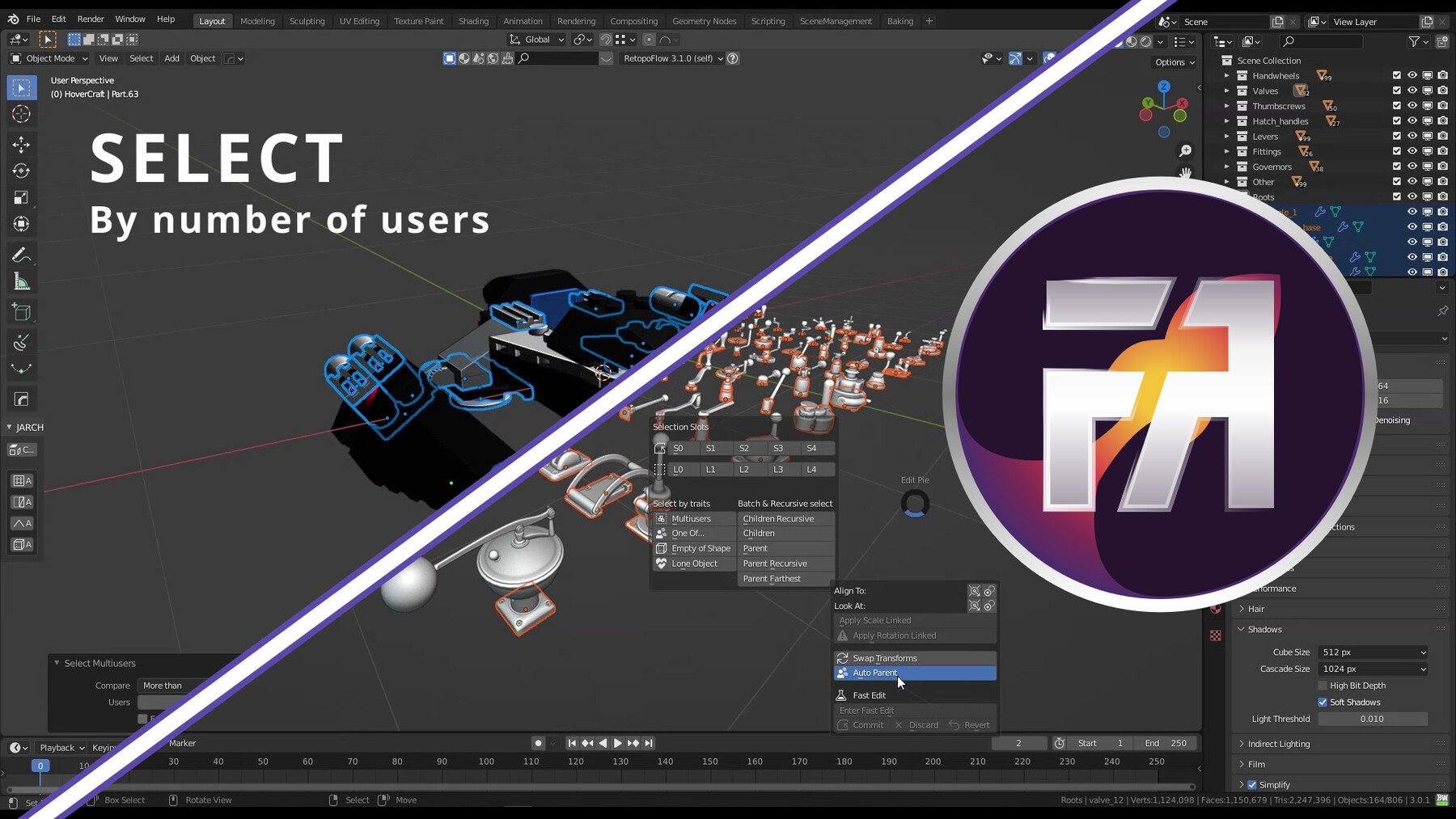Expand the Indirect Lighting panel
This screenshot has height=819, width=1456.
(x=1278, y=744)
